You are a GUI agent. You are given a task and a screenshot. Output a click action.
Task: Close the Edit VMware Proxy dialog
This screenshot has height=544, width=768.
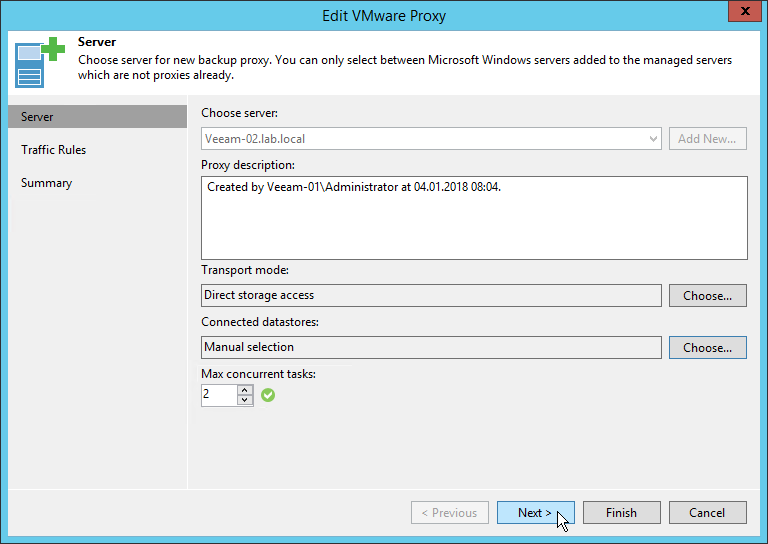point(741,14)
